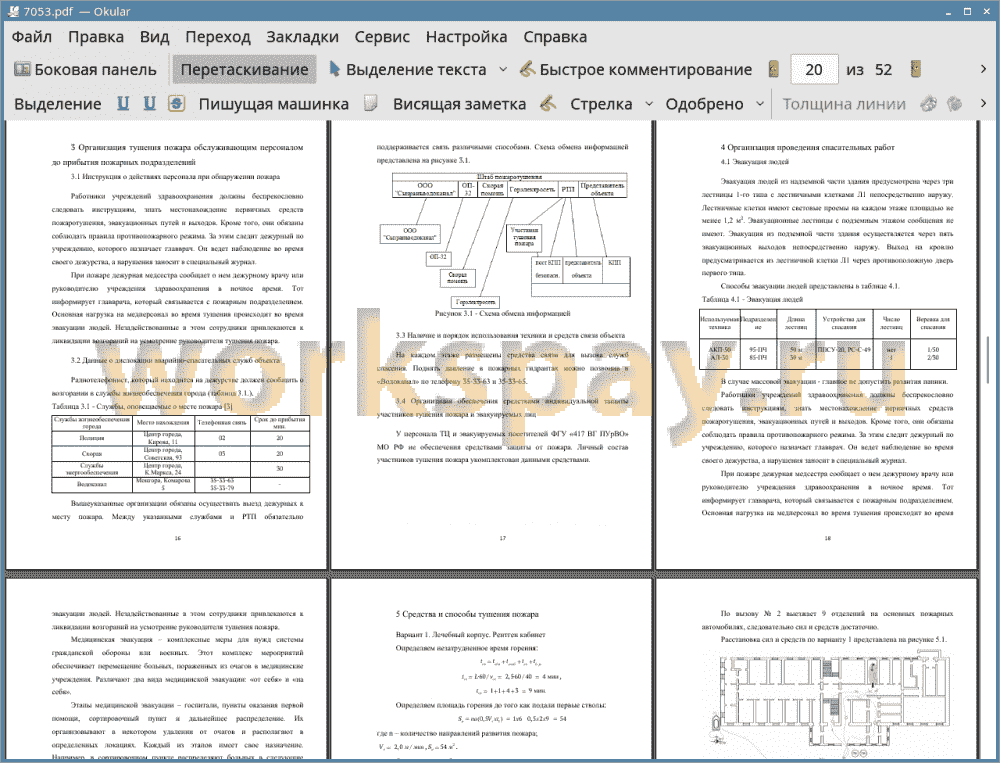The image size is (1000, 763).
Task: Open the Вид menu
Action: [154, 36]
